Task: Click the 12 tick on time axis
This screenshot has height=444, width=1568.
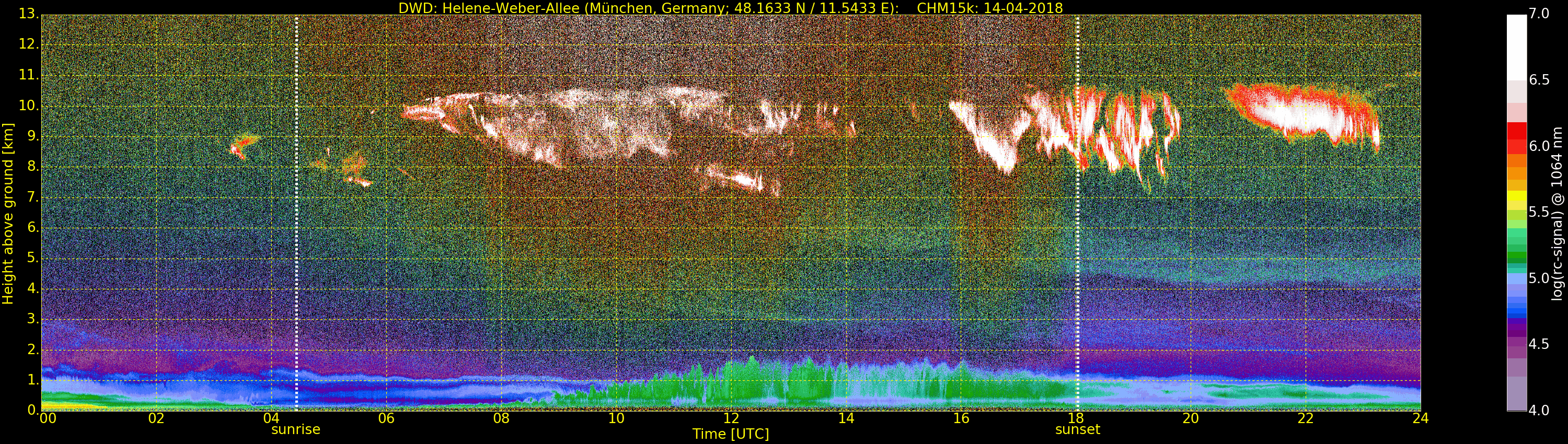Action: click(x=731, y=418)
